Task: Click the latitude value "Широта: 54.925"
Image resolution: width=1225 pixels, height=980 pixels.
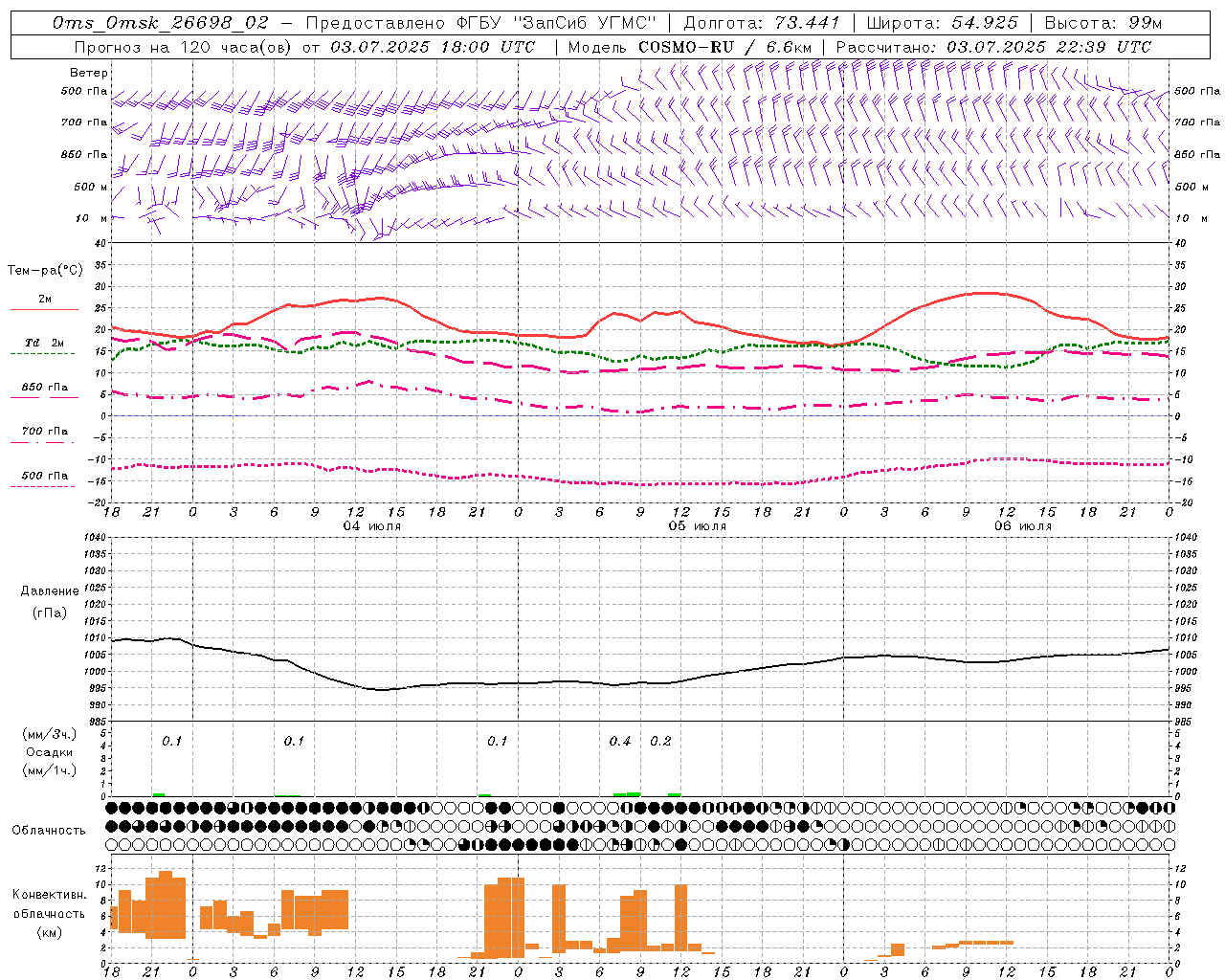Action: 942,22
